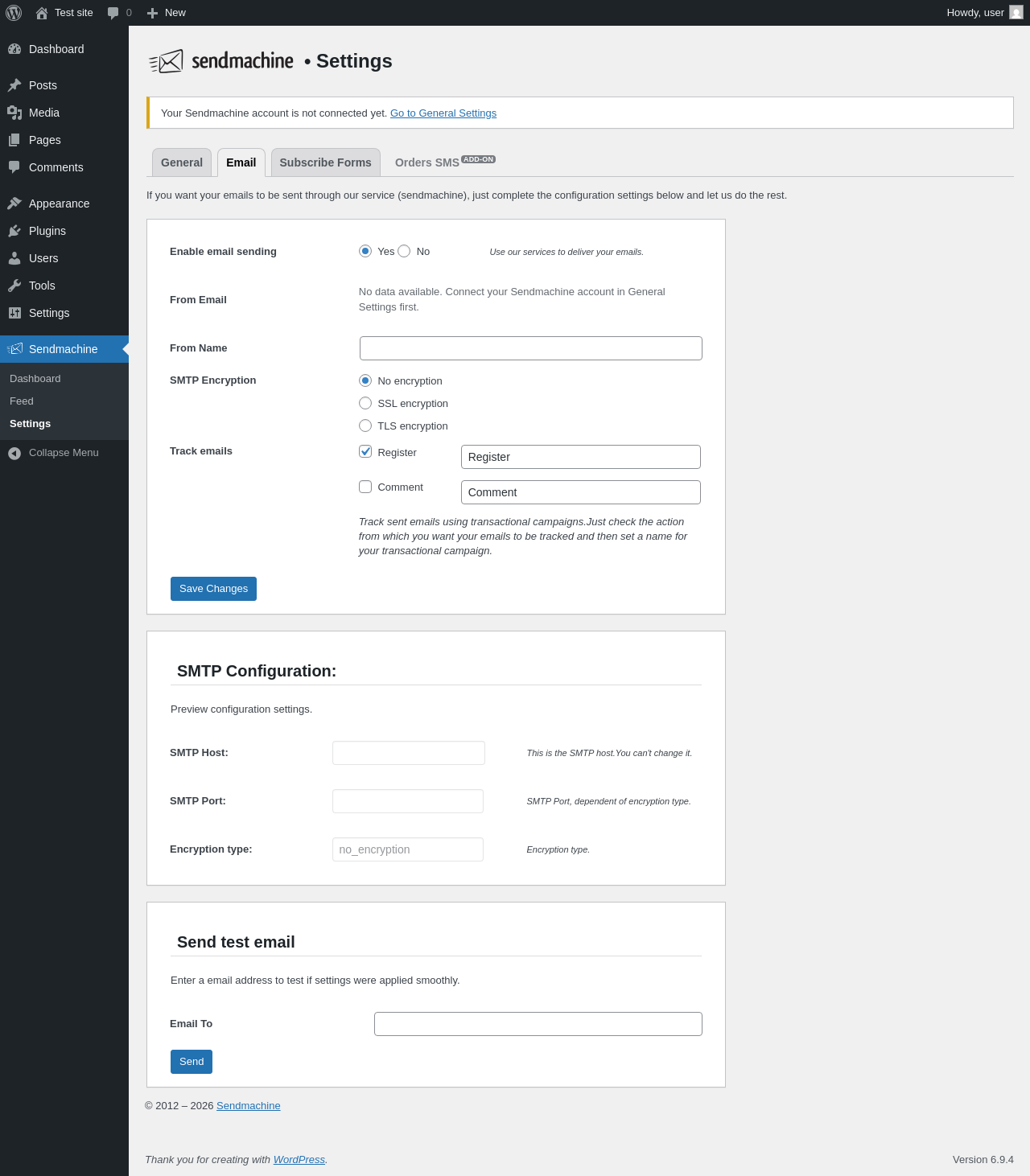
Task: Click the SMTP Configuration heading
Action: (257, 671)
